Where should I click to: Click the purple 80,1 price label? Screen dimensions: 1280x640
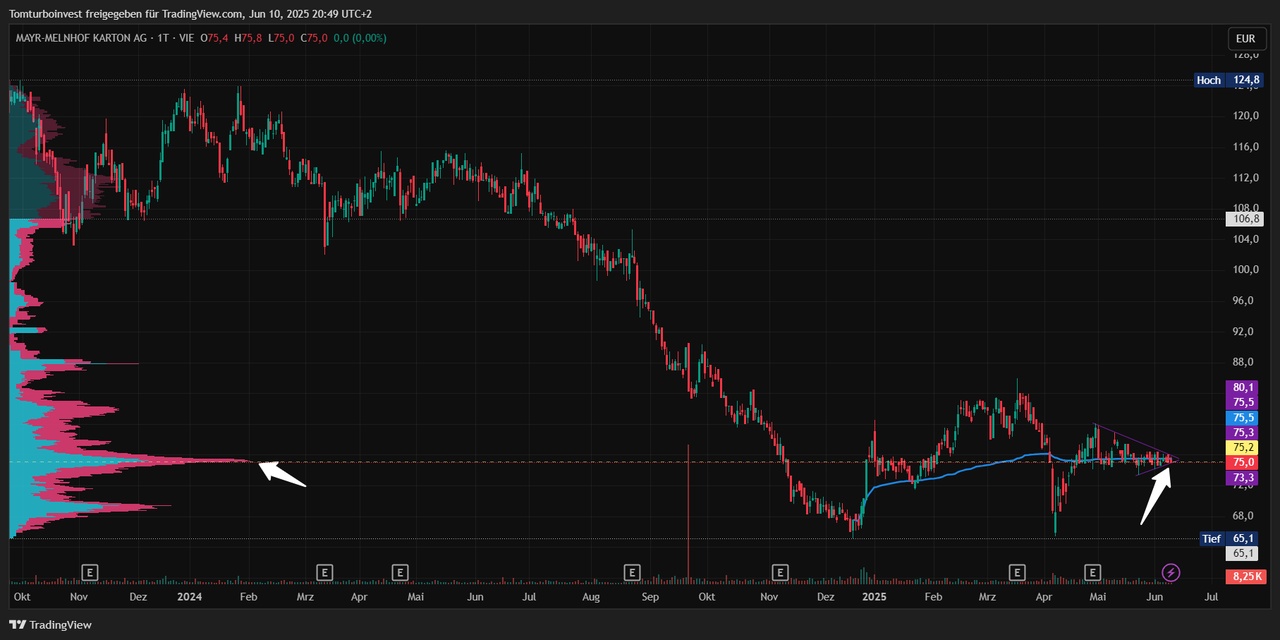click(1244, 387)
